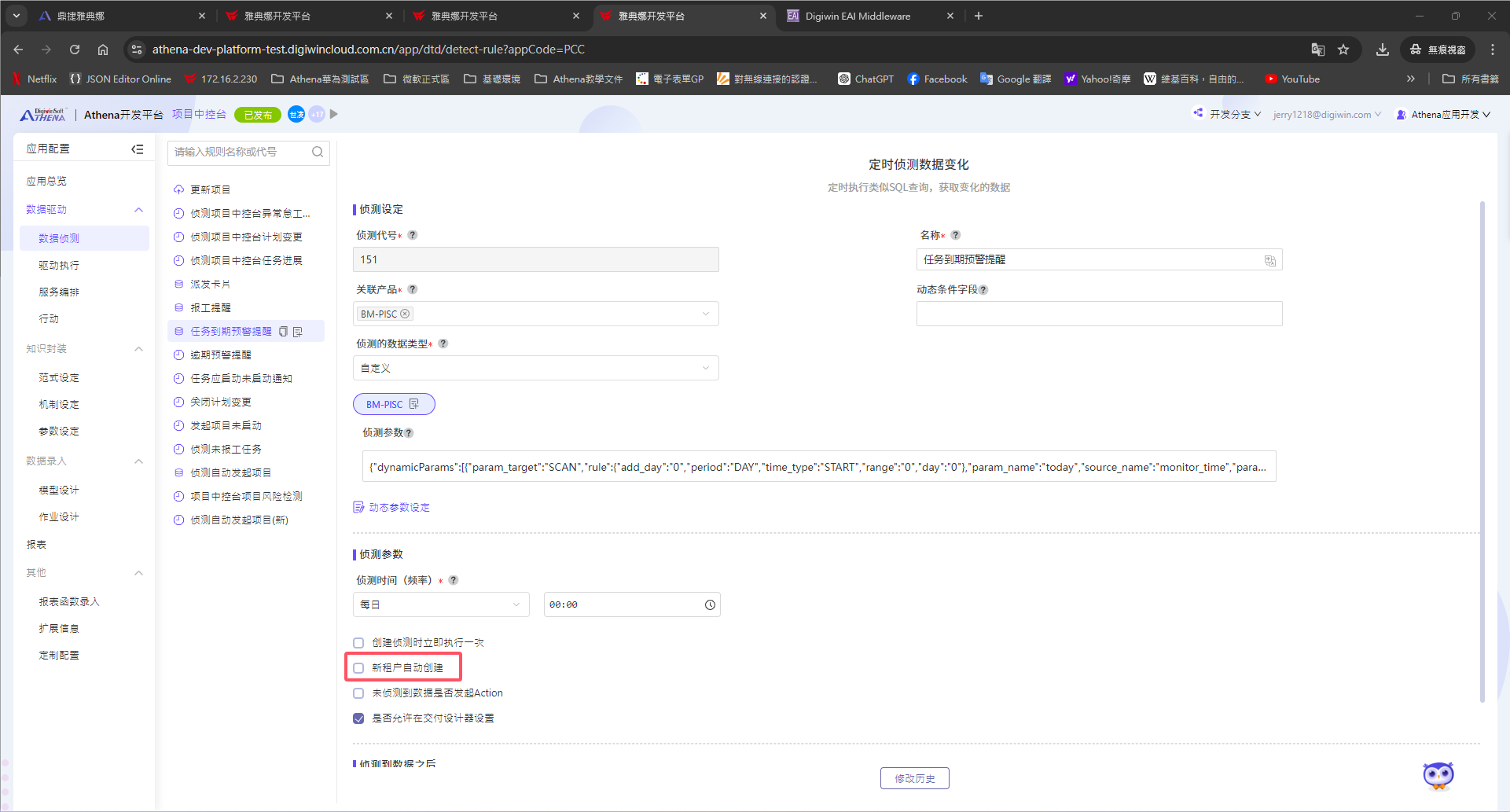1510x812 pixels.
Task: Click the edit note icon beside 任务到期预警提醒
Action: 298,332
